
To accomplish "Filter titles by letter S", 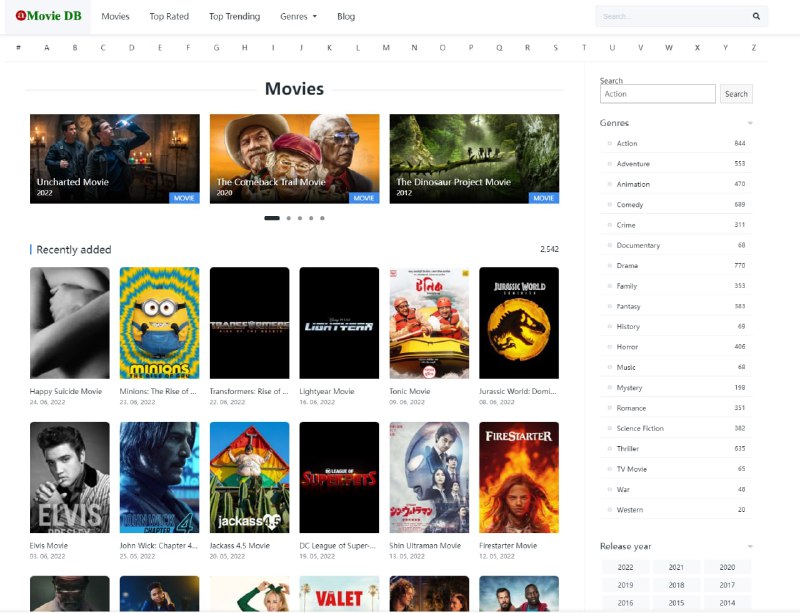I will (556, 47).
